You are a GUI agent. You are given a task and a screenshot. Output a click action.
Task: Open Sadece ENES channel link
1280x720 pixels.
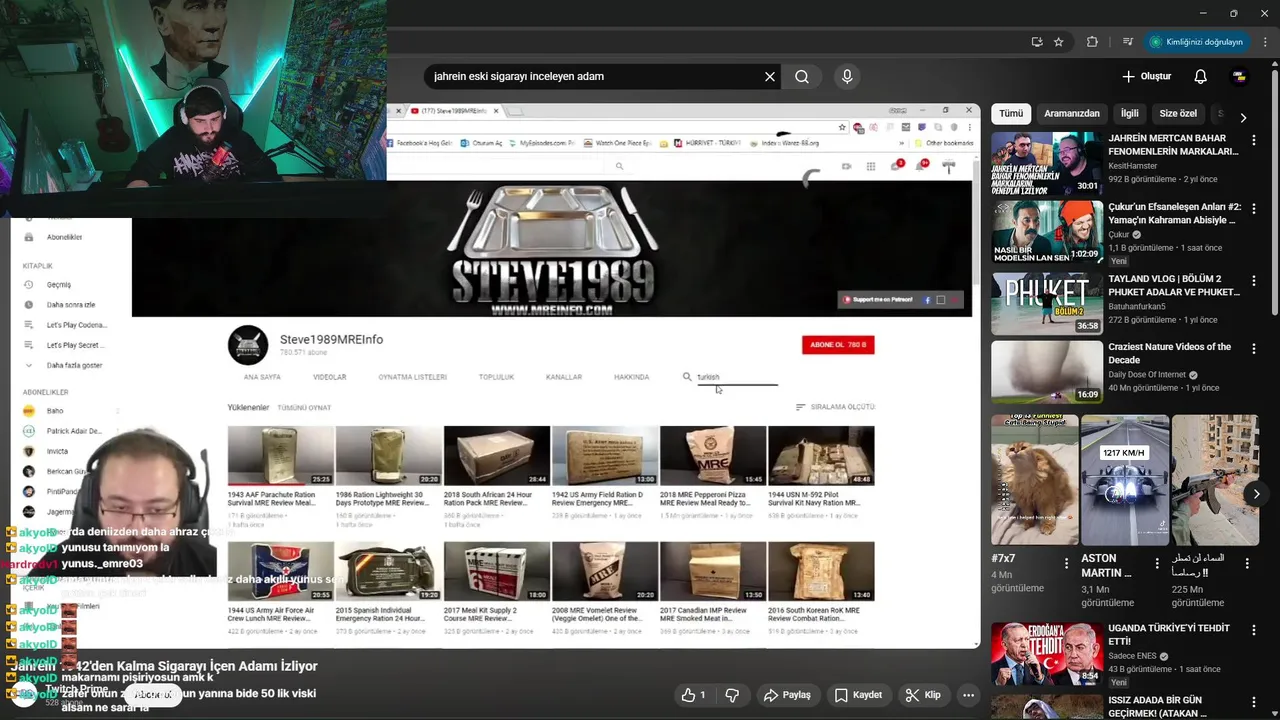(x=1132, y=656)
